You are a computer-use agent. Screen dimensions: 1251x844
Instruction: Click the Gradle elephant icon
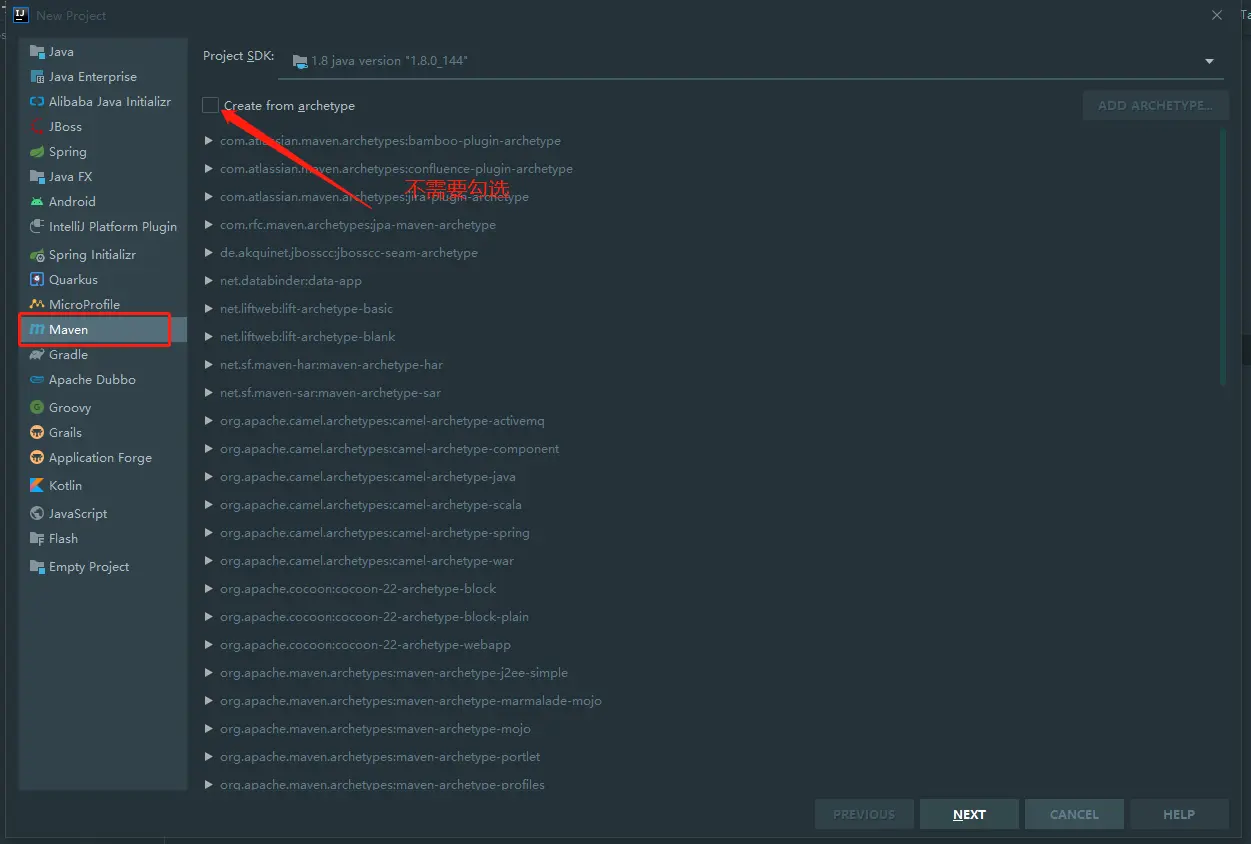click(x=37, y=355)
